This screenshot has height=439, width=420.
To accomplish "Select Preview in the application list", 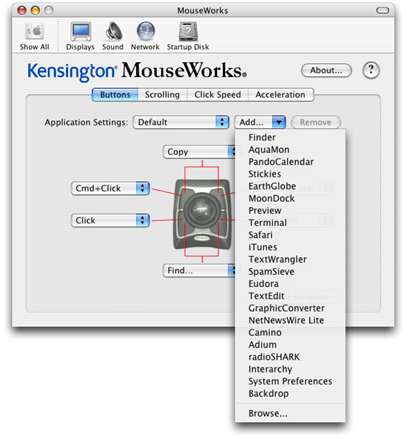I will pos(290,211).
